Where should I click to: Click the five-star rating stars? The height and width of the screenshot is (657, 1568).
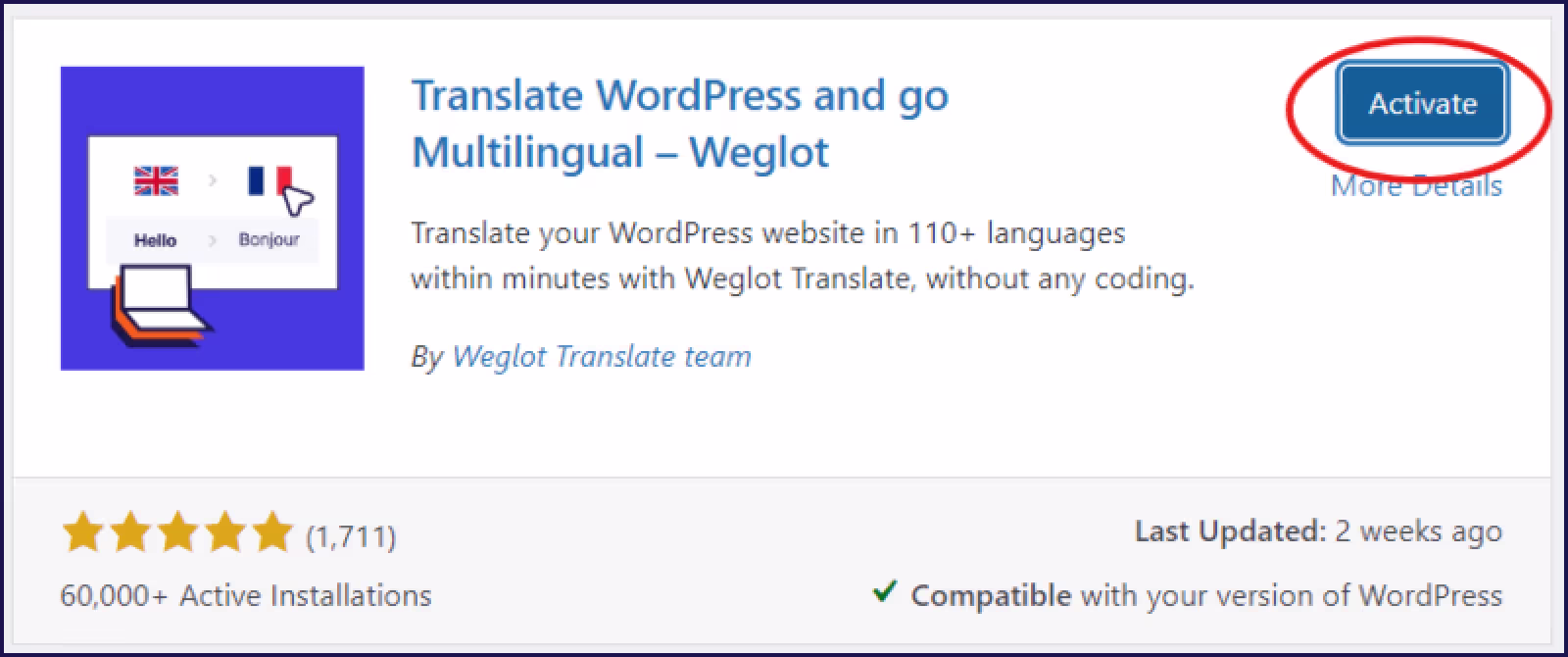(177, 534)
